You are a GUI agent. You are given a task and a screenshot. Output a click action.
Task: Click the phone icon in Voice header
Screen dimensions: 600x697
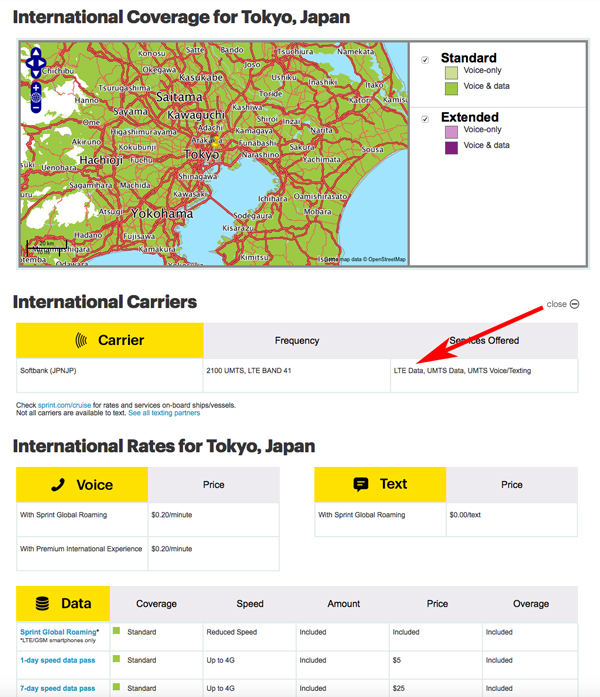58,485
